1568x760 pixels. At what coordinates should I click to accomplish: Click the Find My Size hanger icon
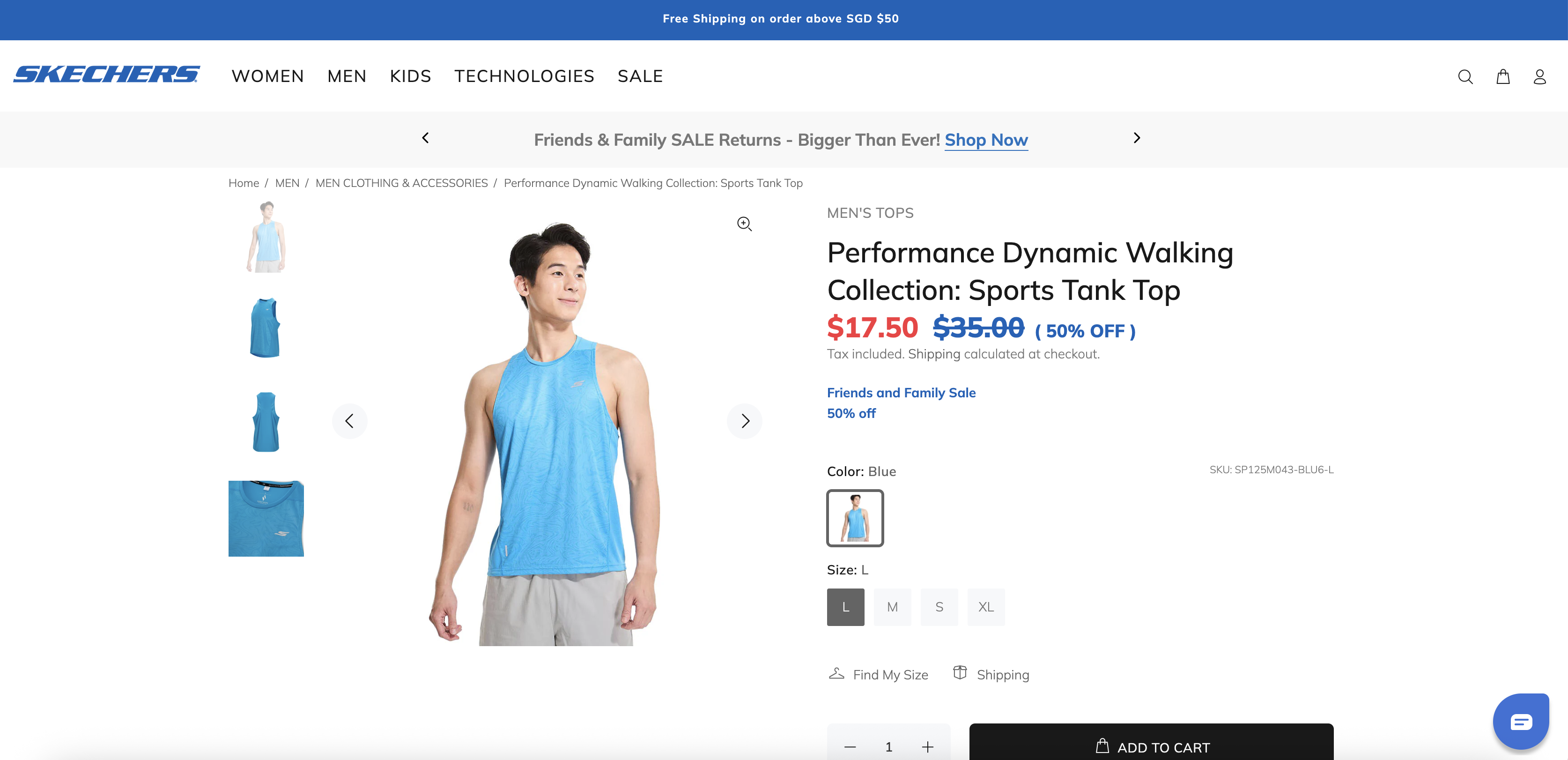(836, 673)
